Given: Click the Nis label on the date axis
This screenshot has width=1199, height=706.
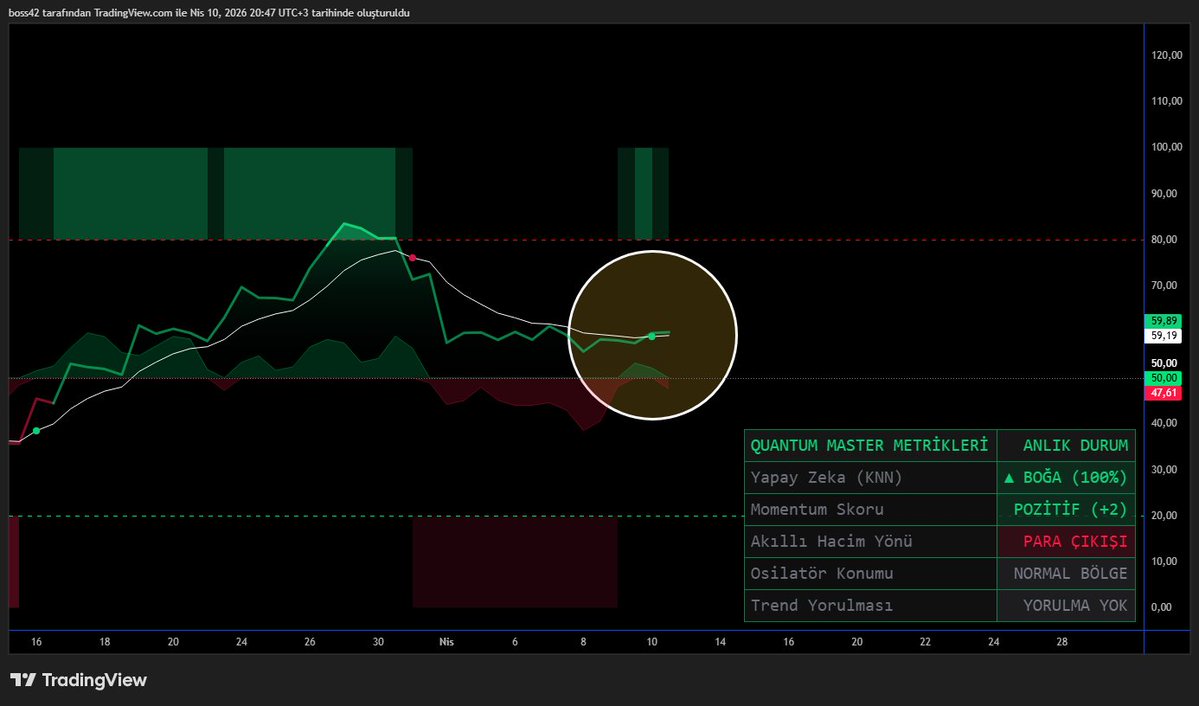Looking at the screenshot, I should (x=446, y=642).
